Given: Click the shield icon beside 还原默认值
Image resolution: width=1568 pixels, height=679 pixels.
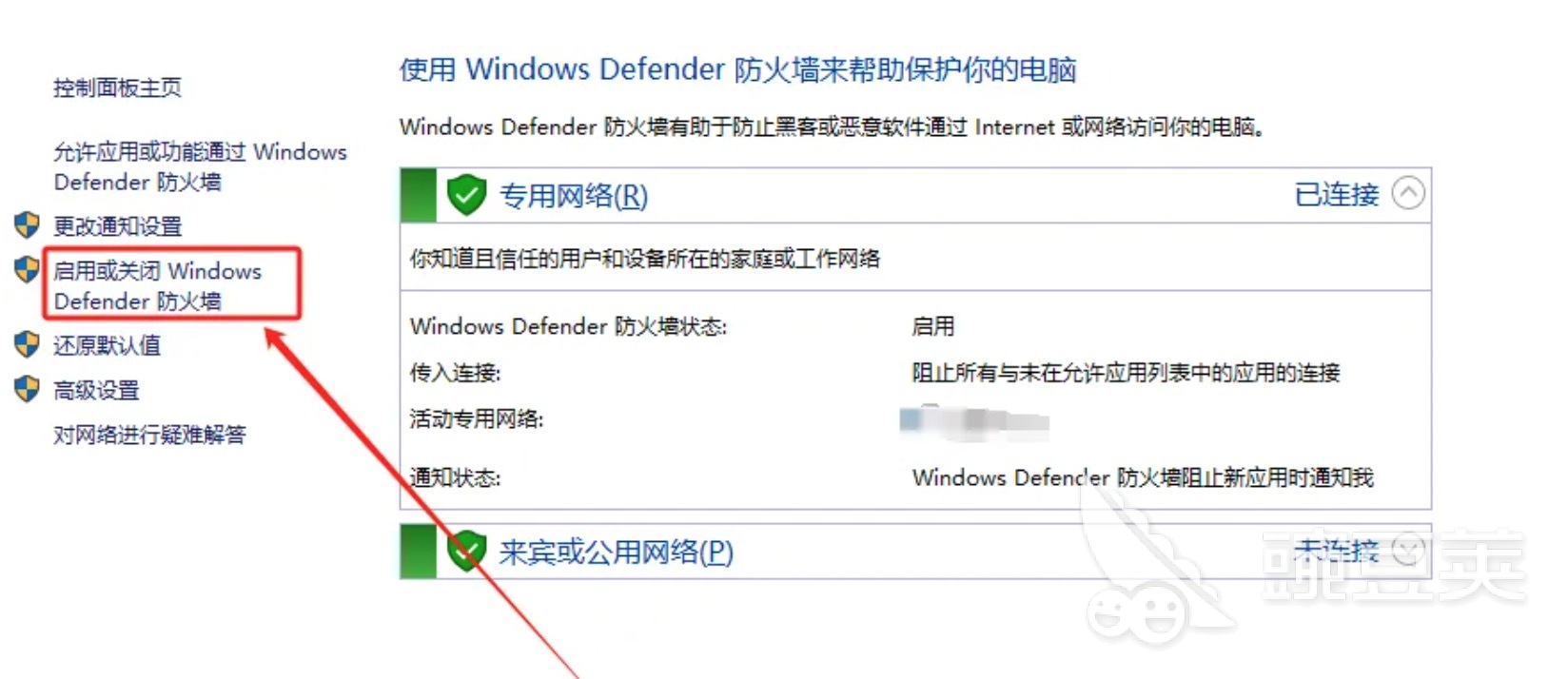Looking at the screenshot, I should [27, 344].
